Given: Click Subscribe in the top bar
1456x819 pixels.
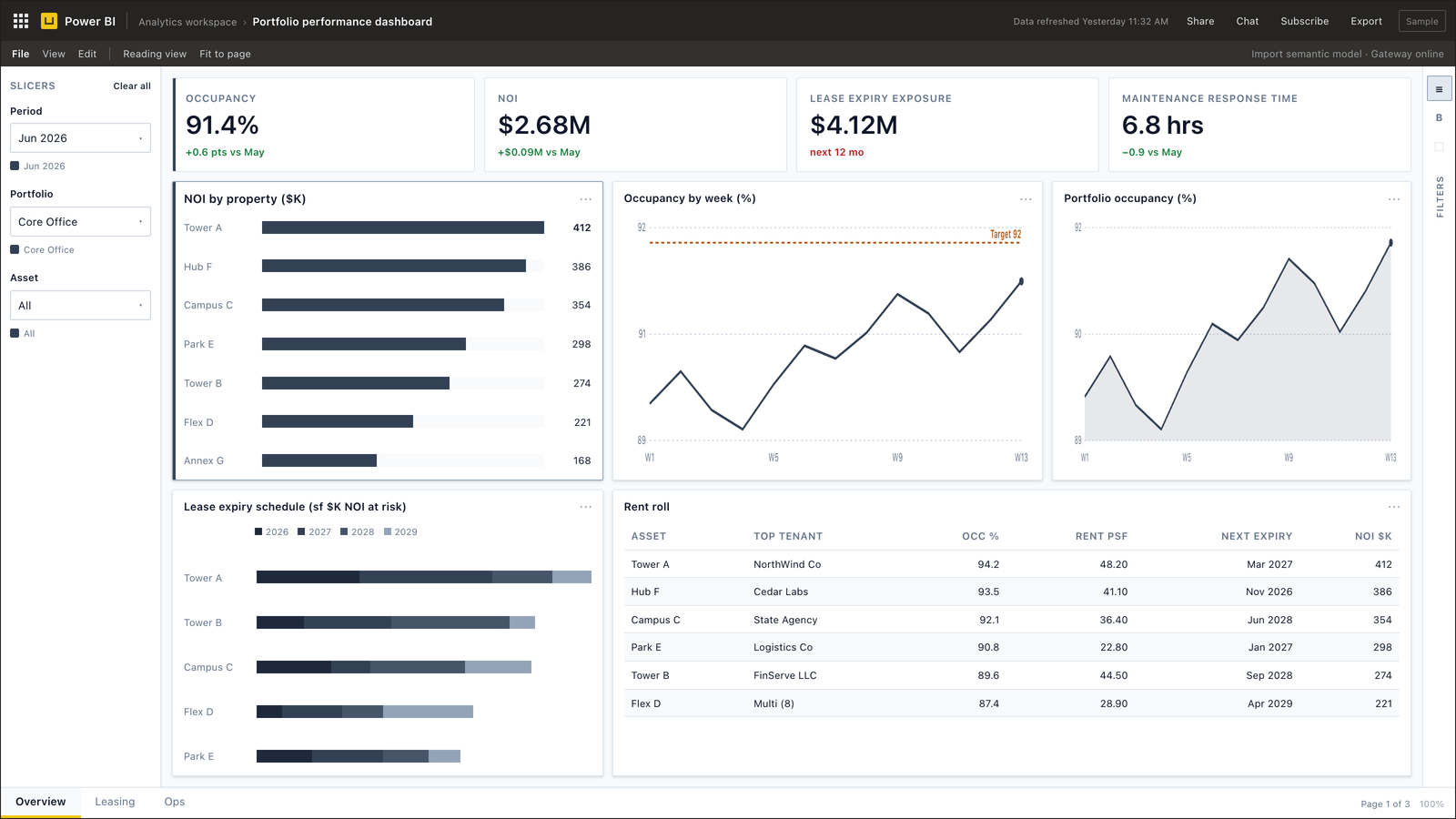Looking at the screenshot, I should [1304, 21].
